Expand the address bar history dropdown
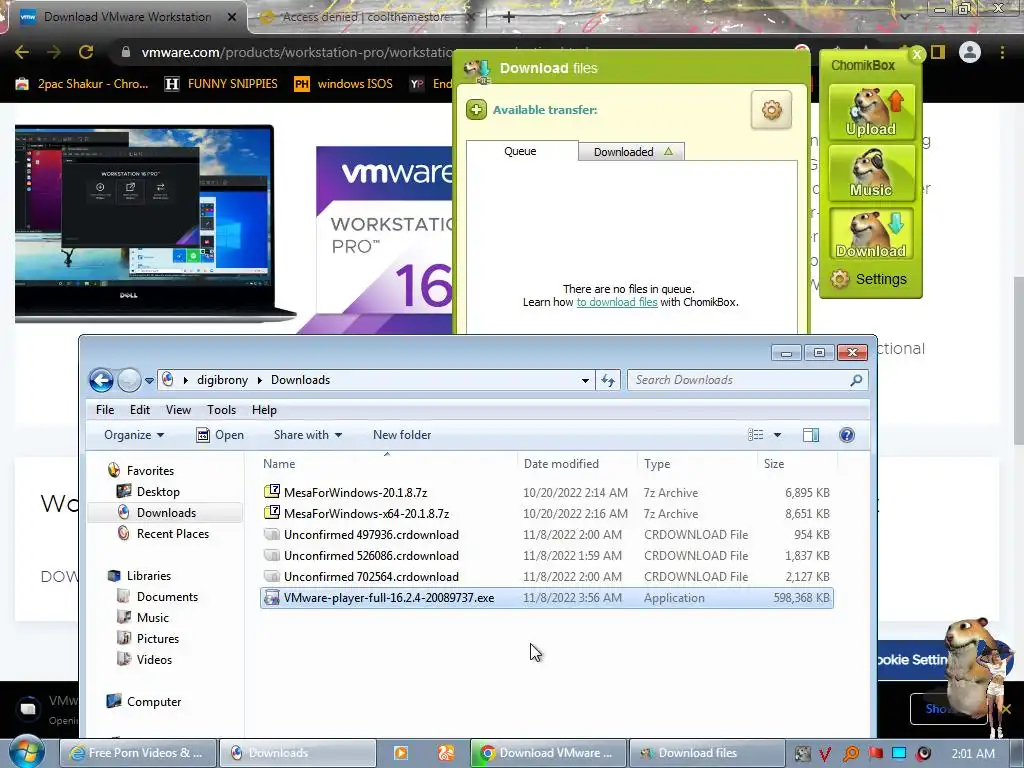This screenshot has height=768, width=1024. click(585, 380)
